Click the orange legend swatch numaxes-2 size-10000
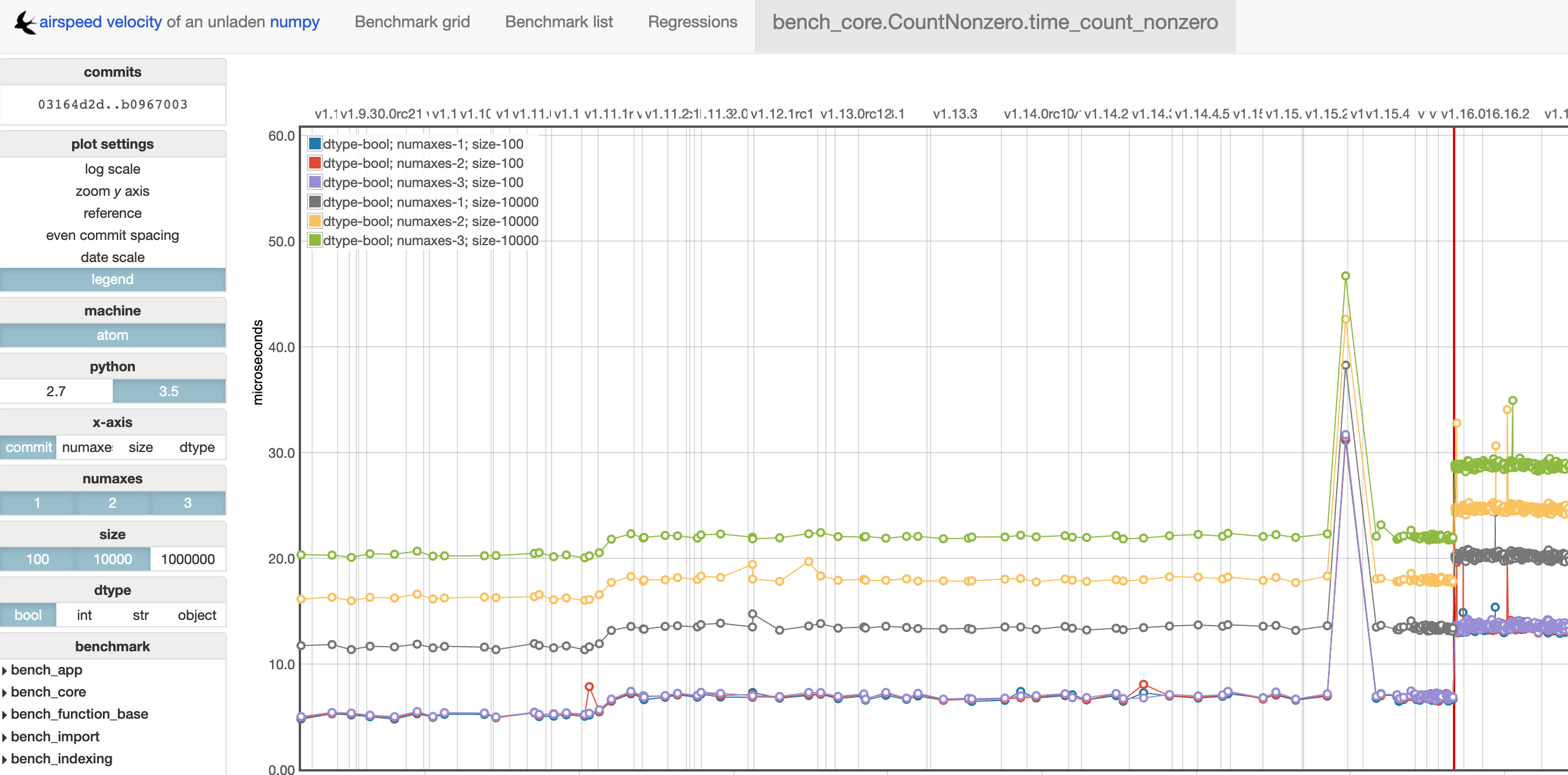The width and height of the screenshot is (1568, 775). point(314,221)
